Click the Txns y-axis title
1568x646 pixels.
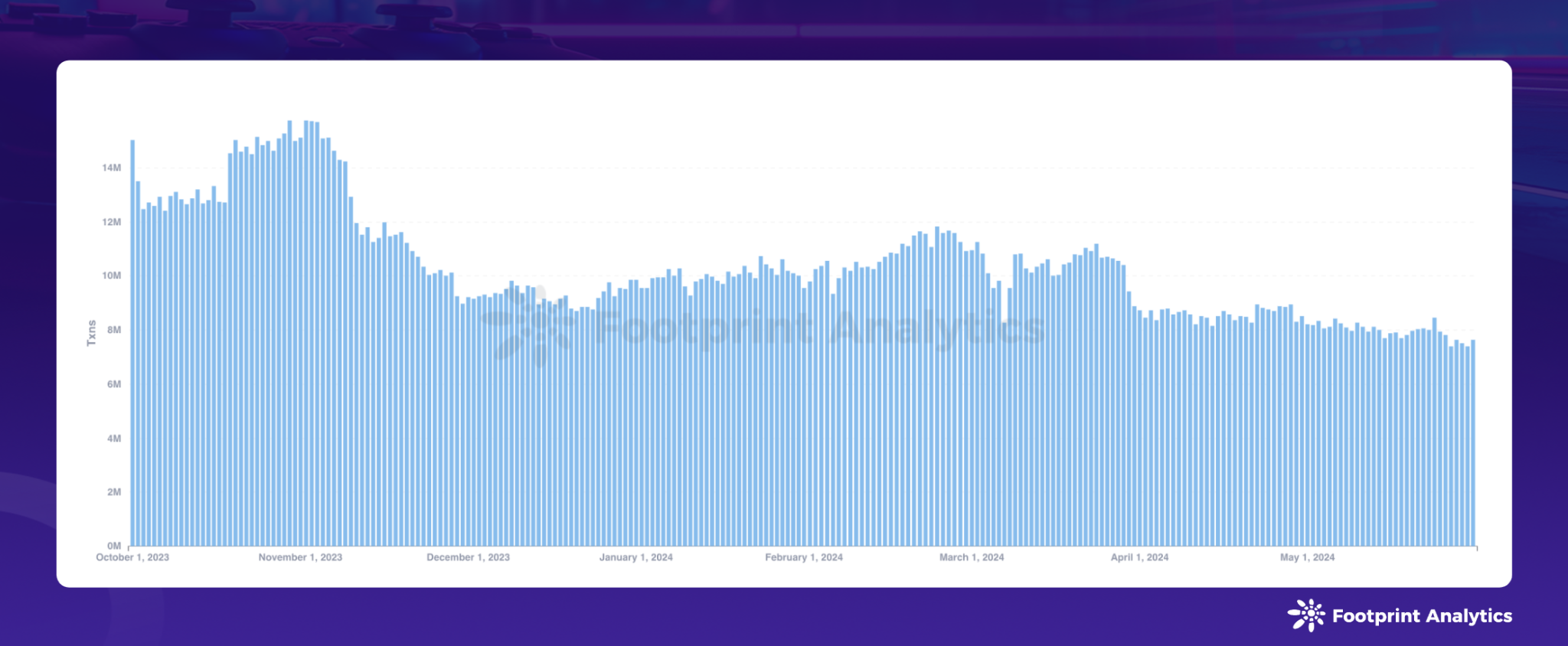coord(92,333)
